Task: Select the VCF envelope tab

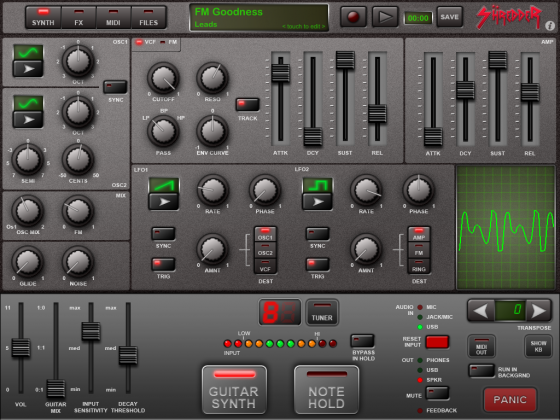Action: (146, 42)
